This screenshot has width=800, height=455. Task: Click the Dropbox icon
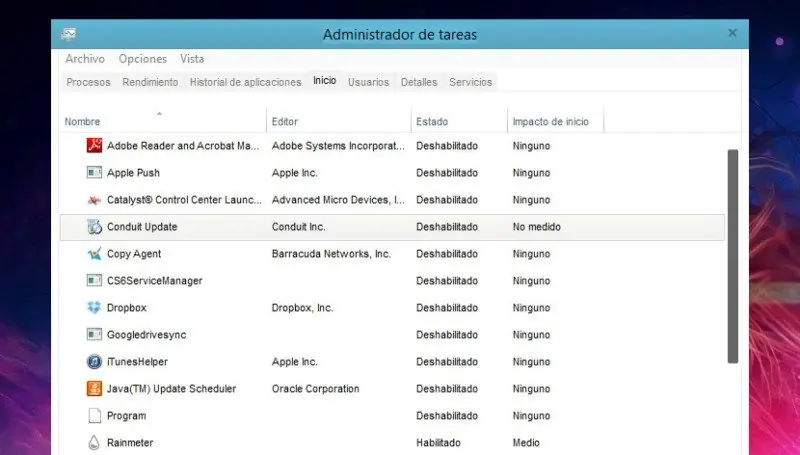click(x=94, y=308)
